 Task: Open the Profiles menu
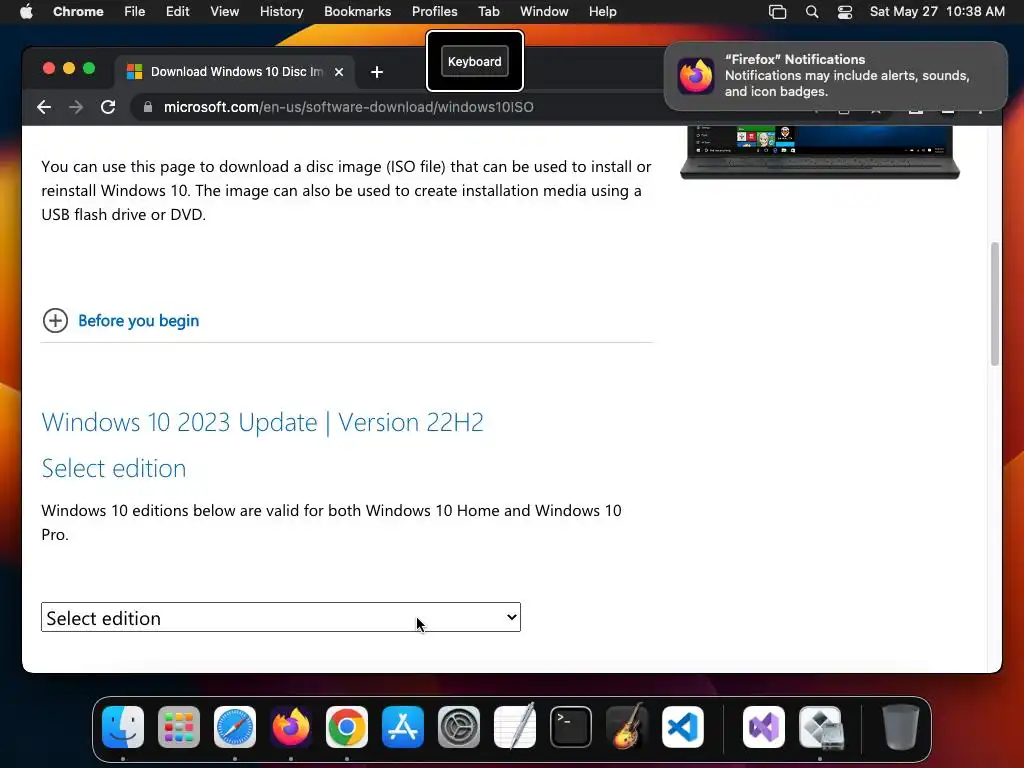[434, 12]
